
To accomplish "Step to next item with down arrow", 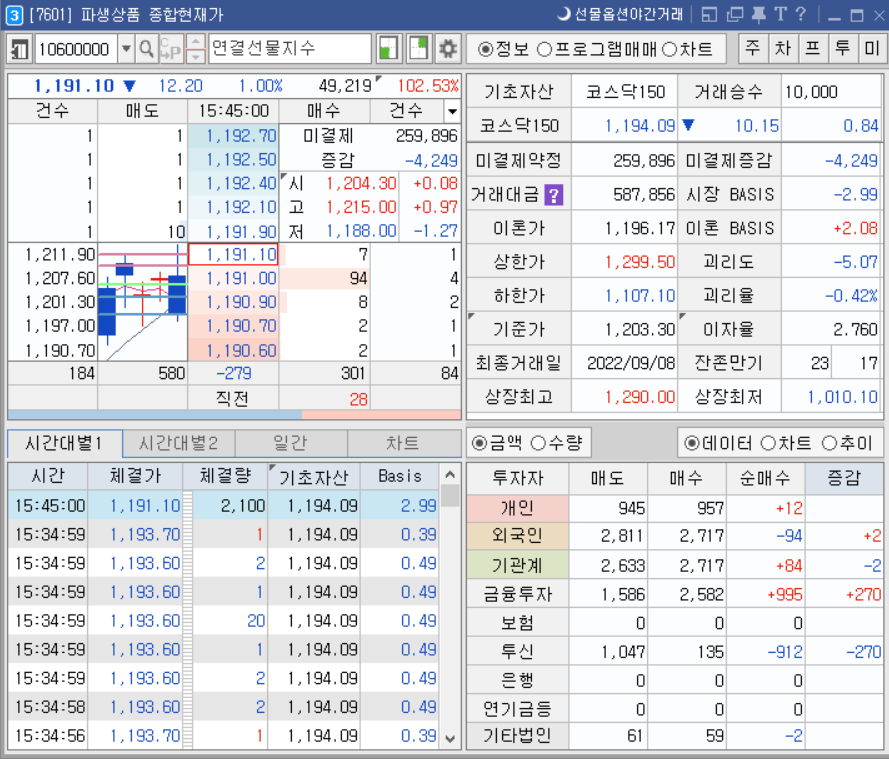I will [195, 56].
